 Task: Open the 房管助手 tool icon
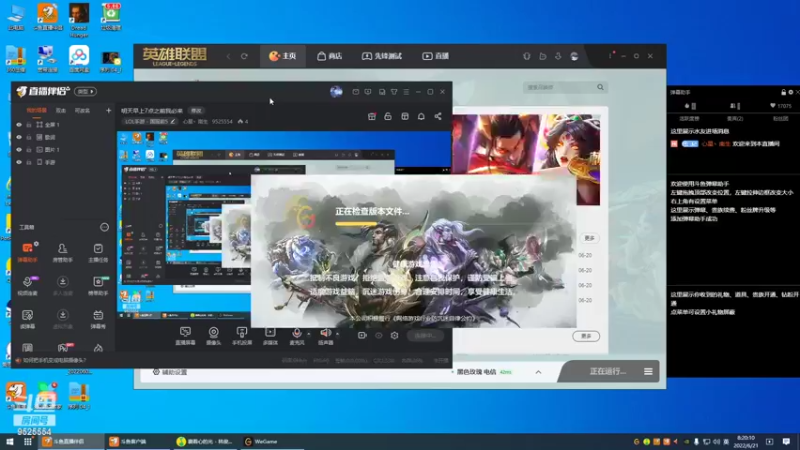click(62, 252)
